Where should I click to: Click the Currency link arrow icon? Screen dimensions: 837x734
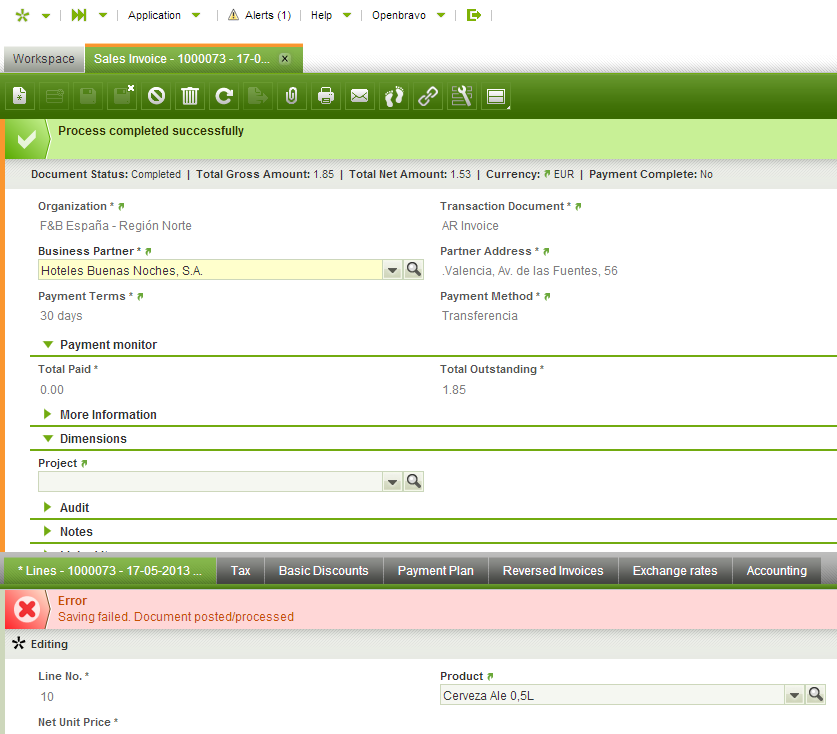[x=547, y=174]
